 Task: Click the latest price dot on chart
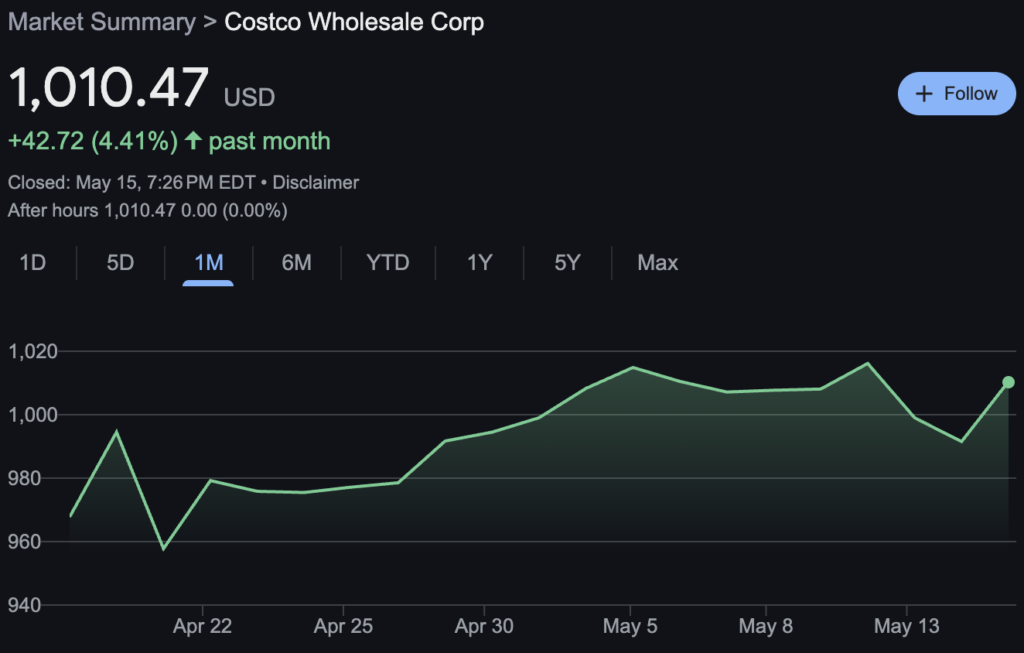pyautogui.click(x=1008, y=382)
